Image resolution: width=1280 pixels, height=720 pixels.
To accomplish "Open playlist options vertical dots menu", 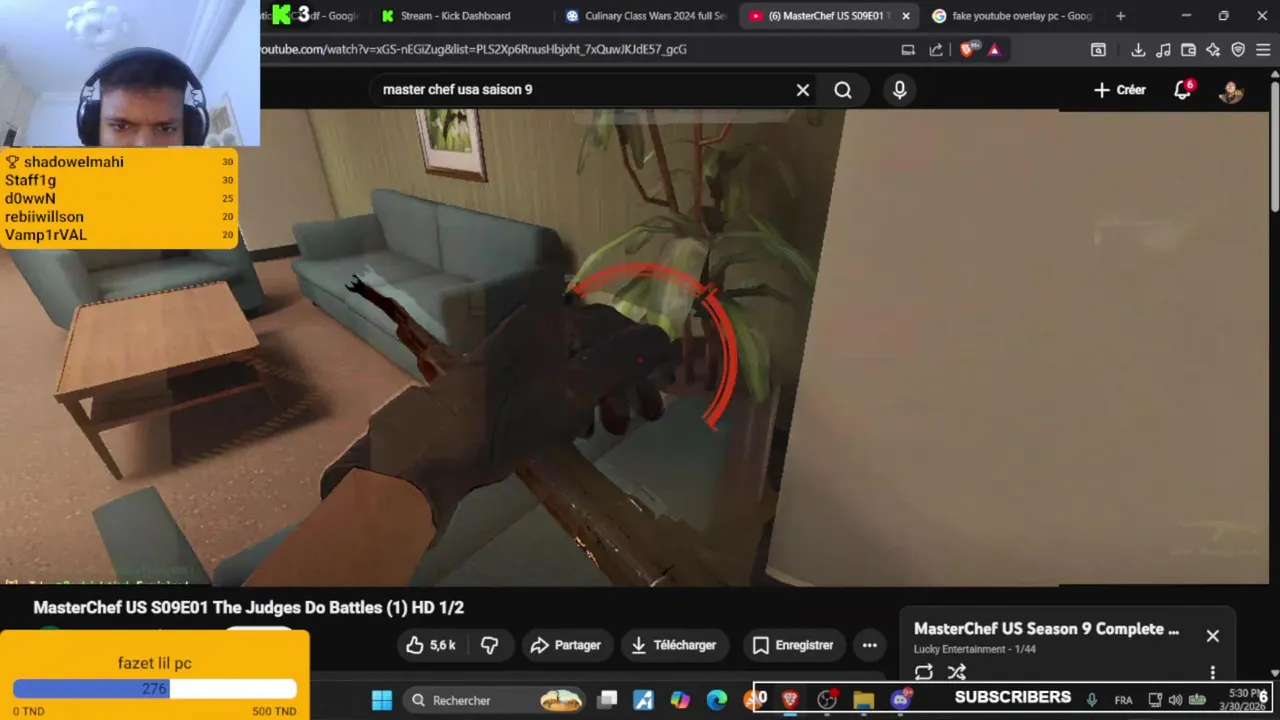I will click(1212, 673).
